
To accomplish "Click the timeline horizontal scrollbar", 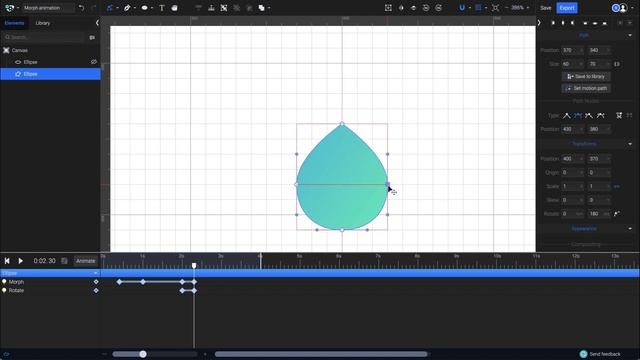I will point(321,354).
